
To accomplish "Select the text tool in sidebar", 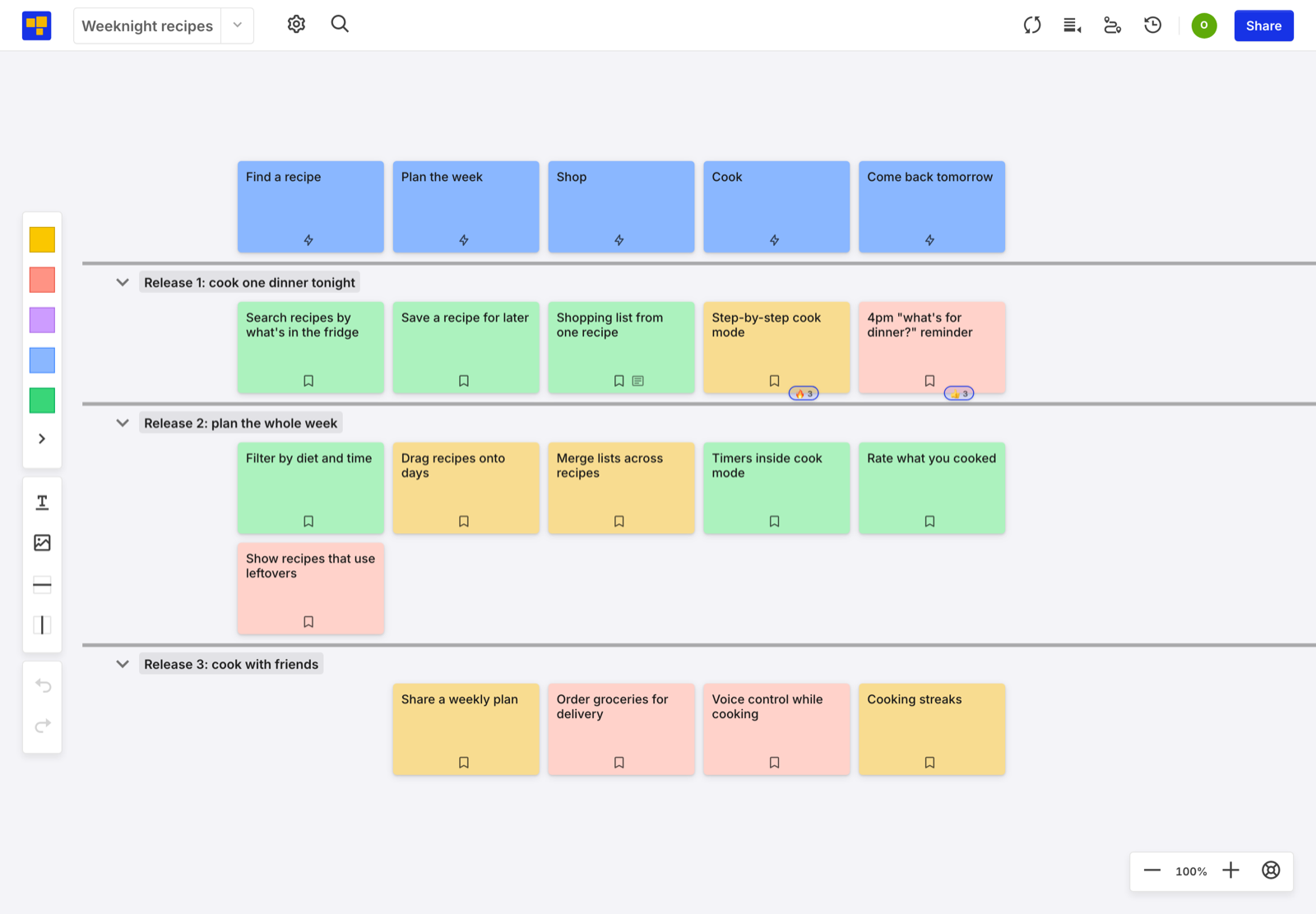I will pyautogui.click(x=42, y=503).
